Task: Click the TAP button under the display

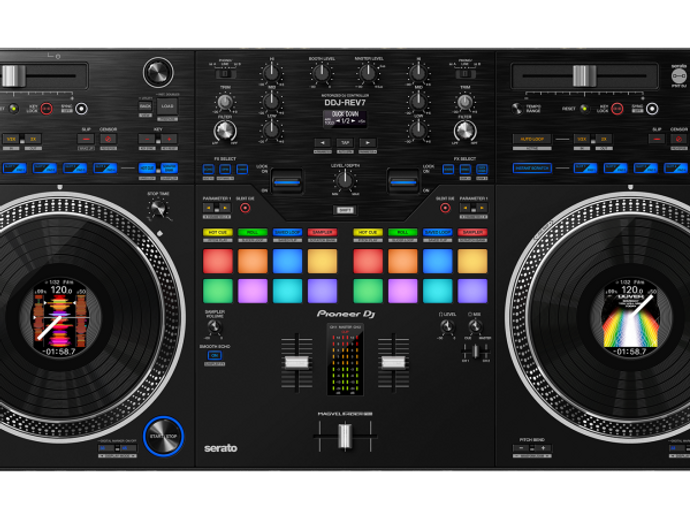Action: coord(345,143)
